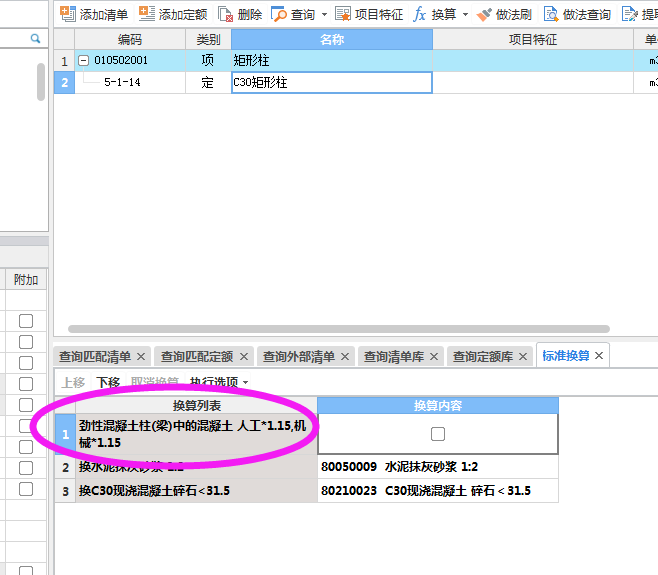
Task: Click the C30矩形柱 name input cell
Action: (332, 82)
